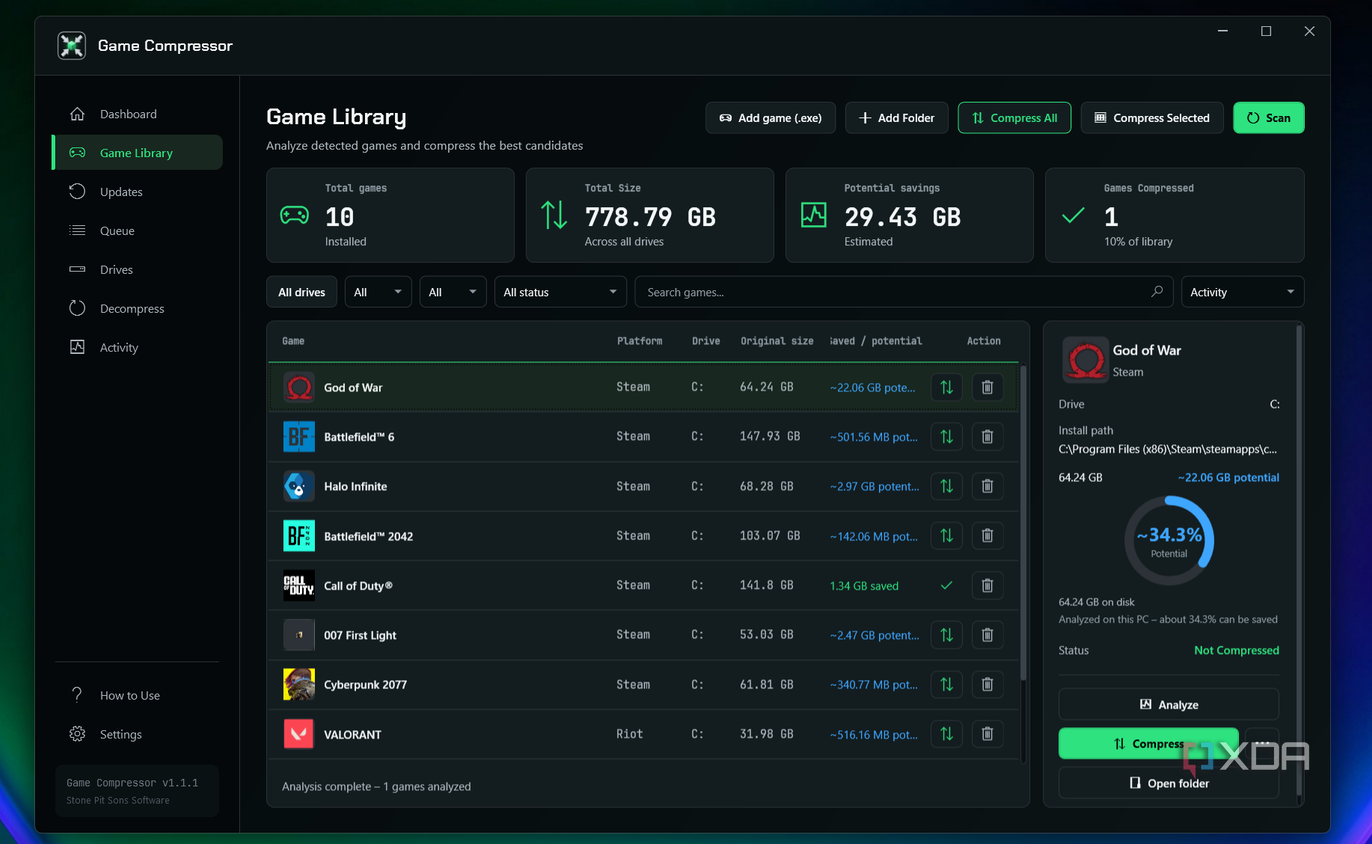The height and width of the screenshot is (844, 1372).
Task: Expand the All status dropdown
Action: click(561, 292)
